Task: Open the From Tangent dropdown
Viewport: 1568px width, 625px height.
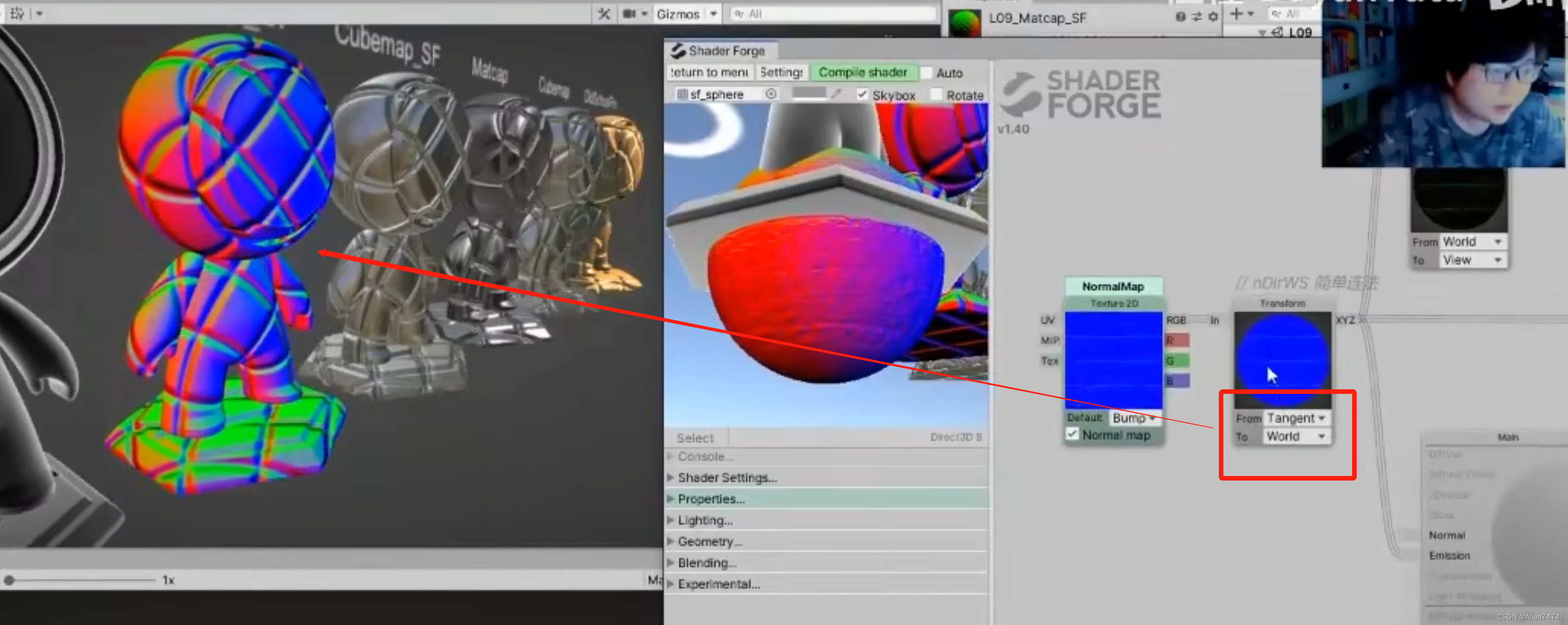Action: [x=1296, y=418]
